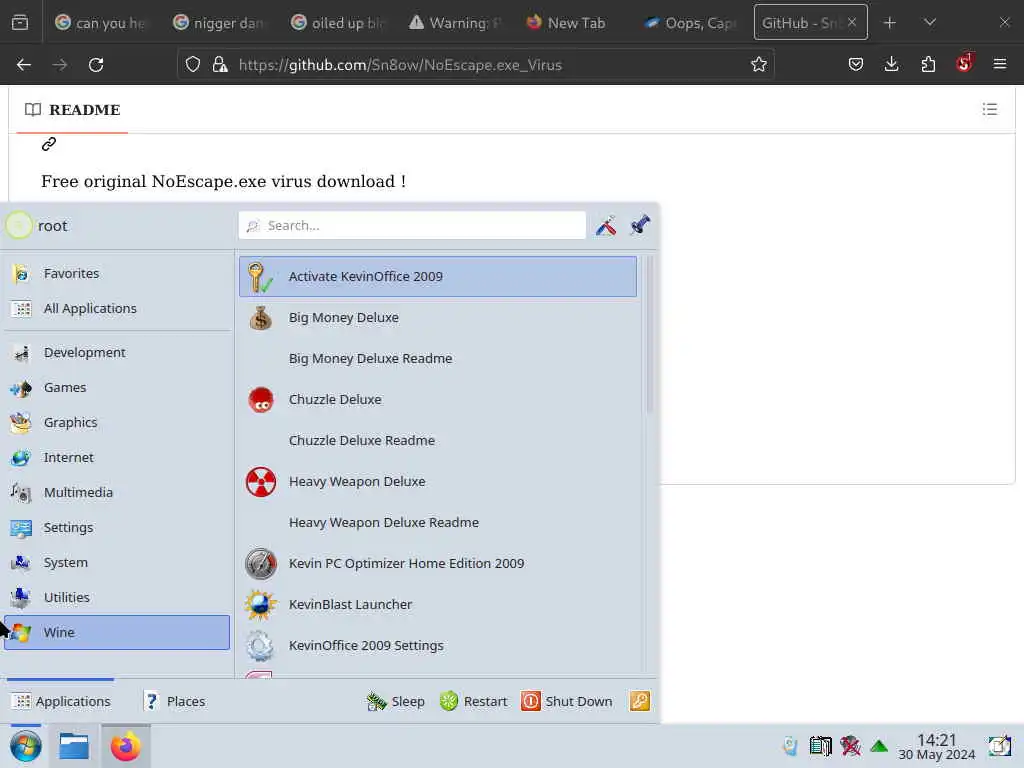Viewport: 1024px width, 768px height.
Task: Open the Graphics category
Action: 117,423
